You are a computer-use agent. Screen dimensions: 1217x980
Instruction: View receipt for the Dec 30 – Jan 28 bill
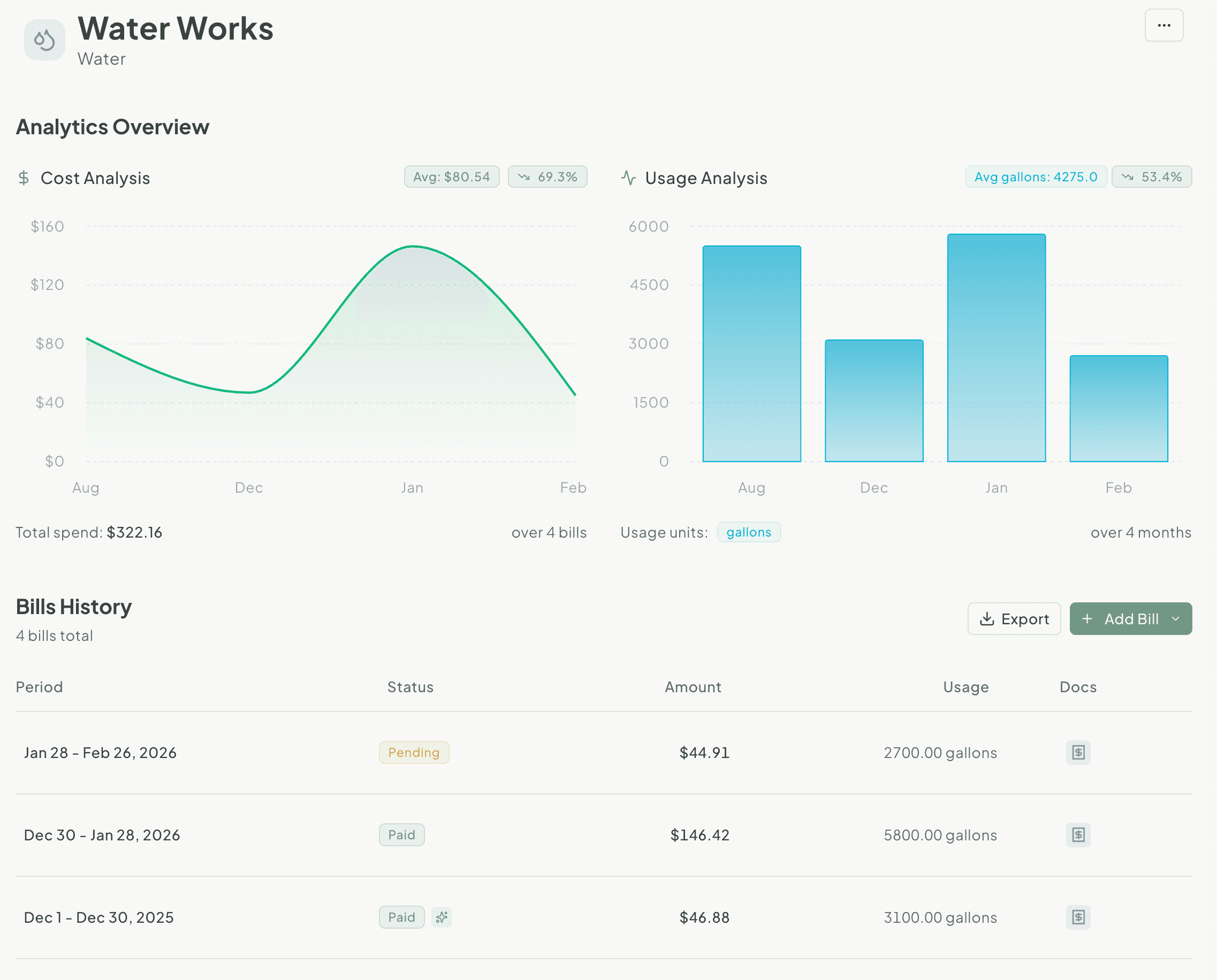[1077, 835]
